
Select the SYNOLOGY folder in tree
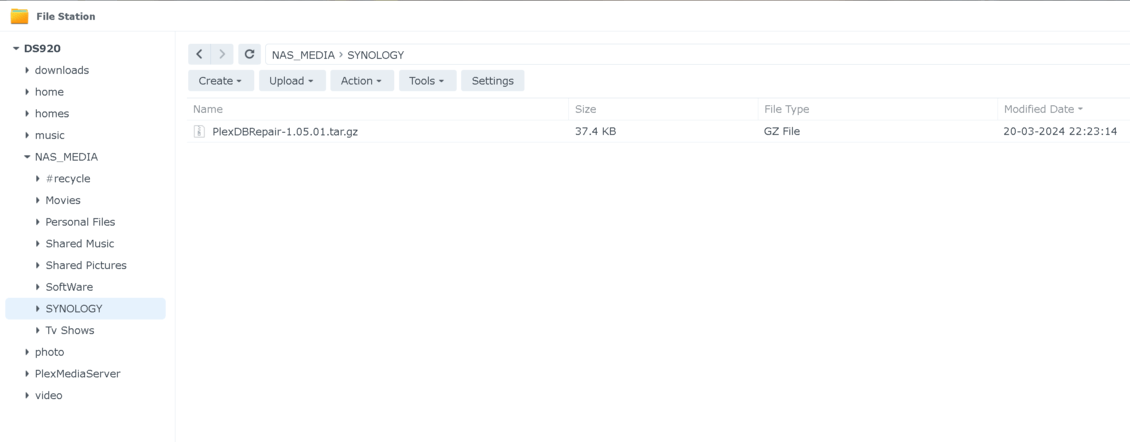[74, 309]
